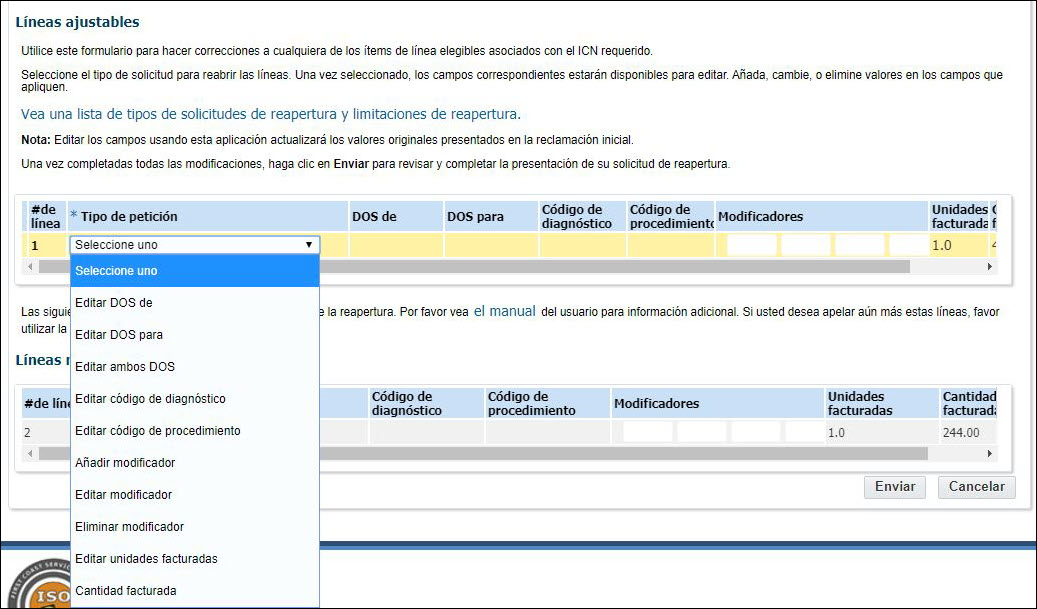Screen dimensions: 1037x609
Task: Click third modifier field in line 2
Action: [756, 432]
